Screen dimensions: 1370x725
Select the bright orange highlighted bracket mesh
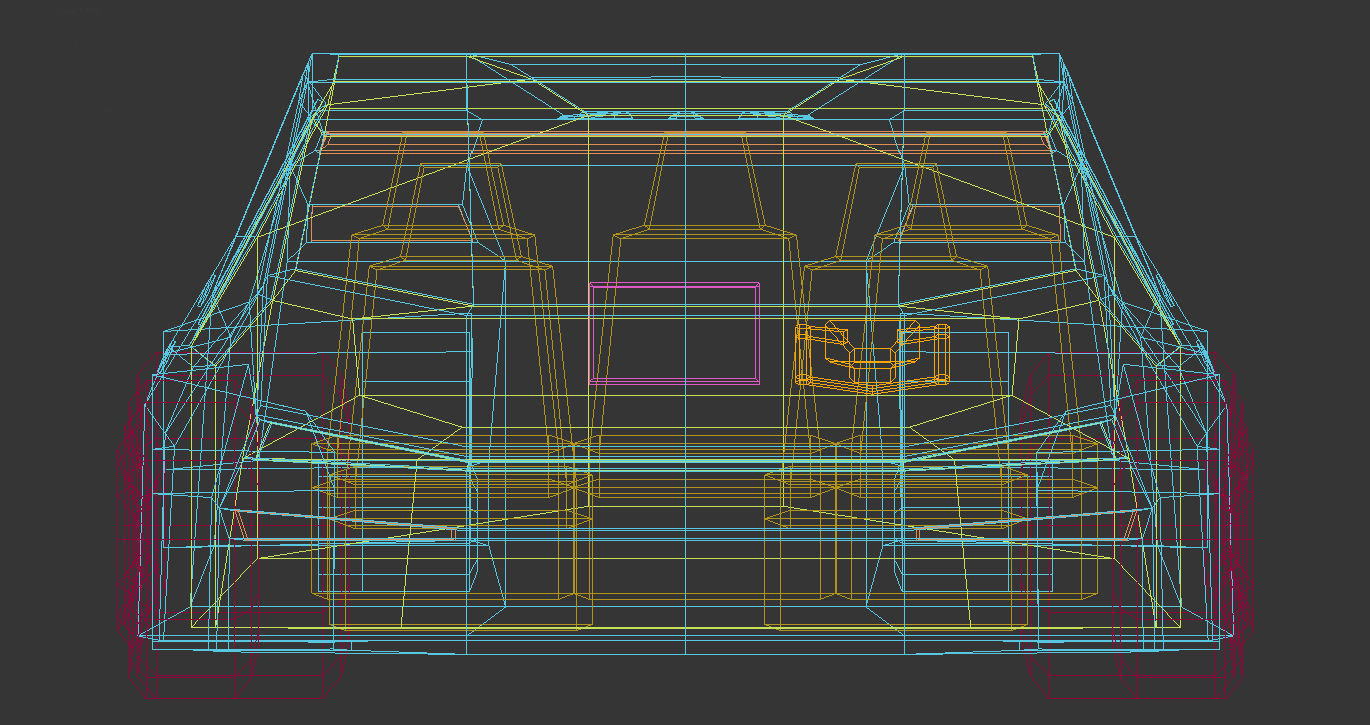[x=873, y=356]
